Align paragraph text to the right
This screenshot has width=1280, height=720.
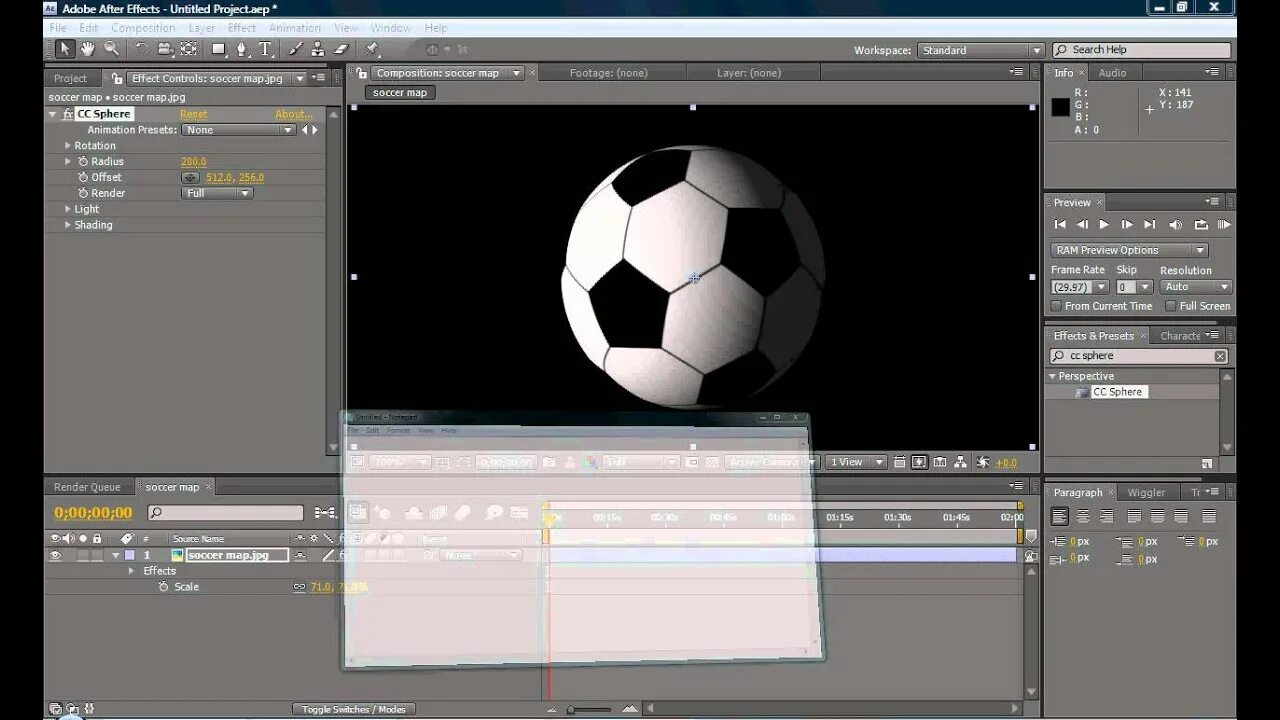(1106, 517)
